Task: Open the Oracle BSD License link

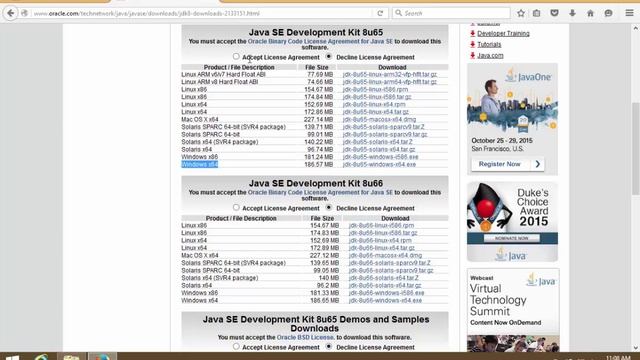Action: tap(305, 338)
